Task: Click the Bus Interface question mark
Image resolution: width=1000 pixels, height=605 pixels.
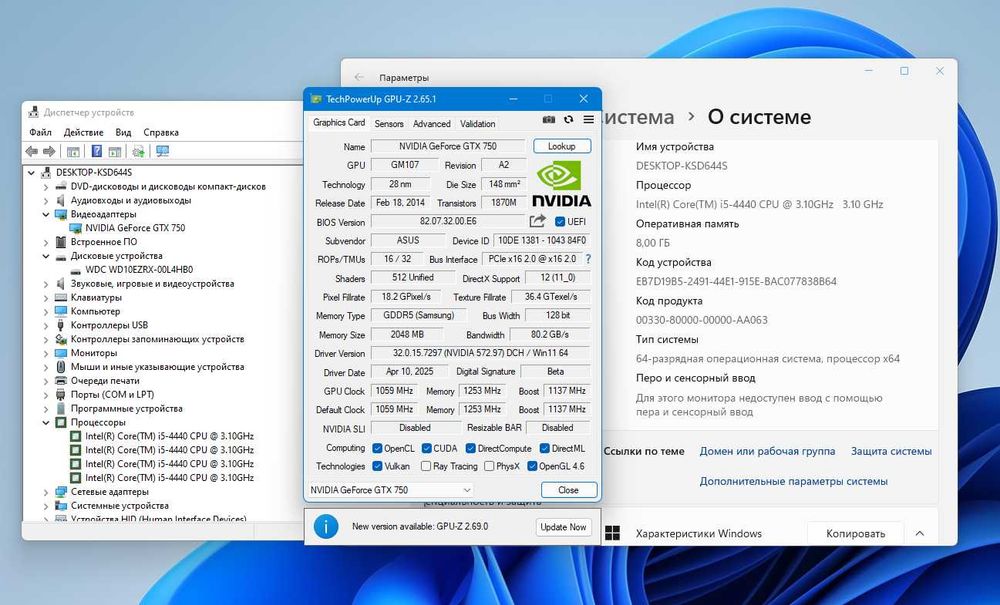Action: pos(588,259)
